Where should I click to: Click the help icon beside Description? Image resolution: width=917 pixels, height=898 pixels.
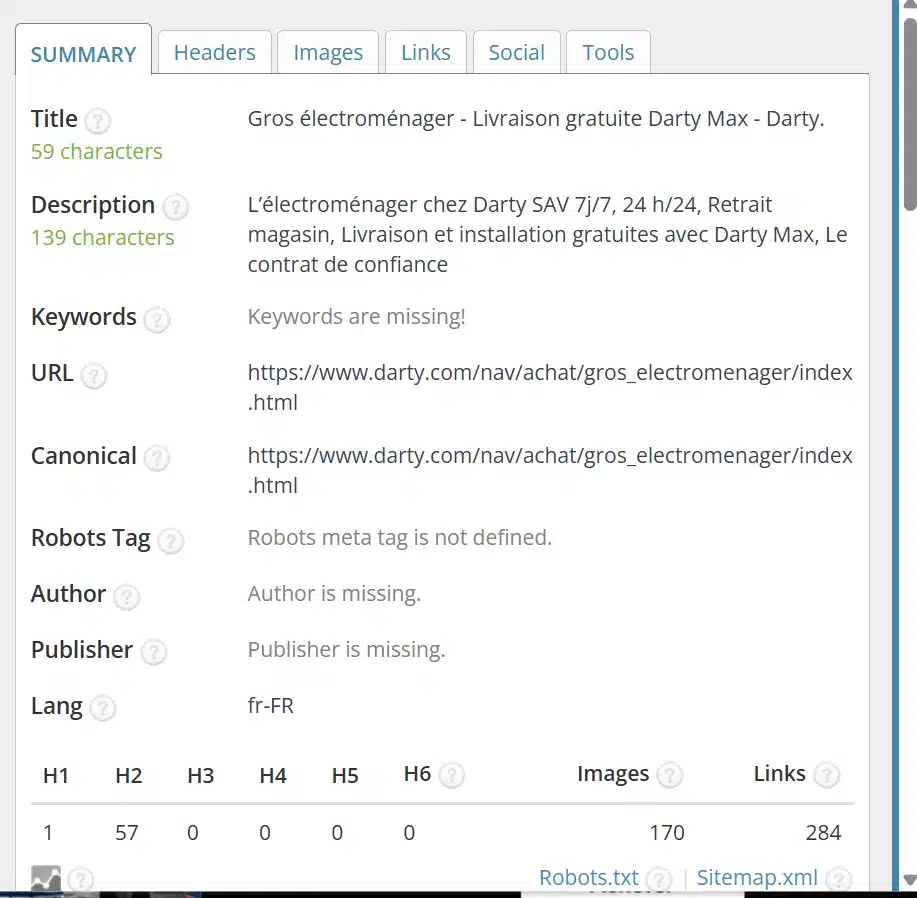coord(175,207)
